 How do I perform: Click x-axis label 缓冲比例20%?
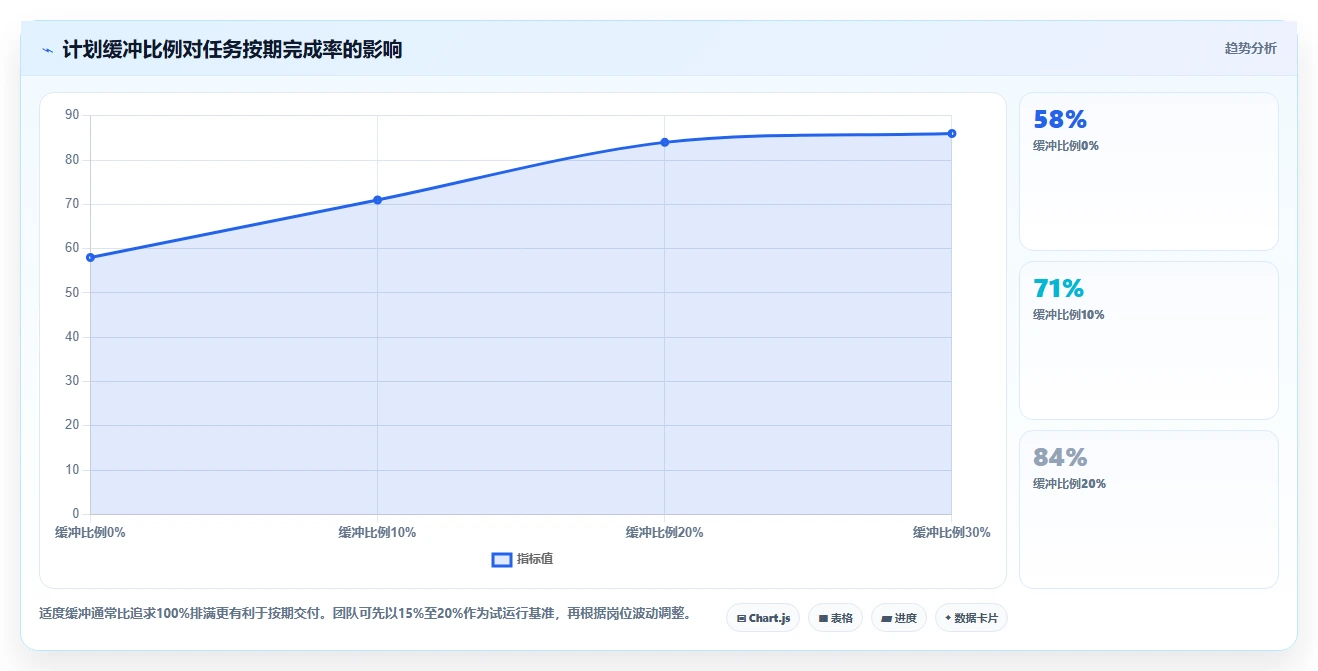664,532
